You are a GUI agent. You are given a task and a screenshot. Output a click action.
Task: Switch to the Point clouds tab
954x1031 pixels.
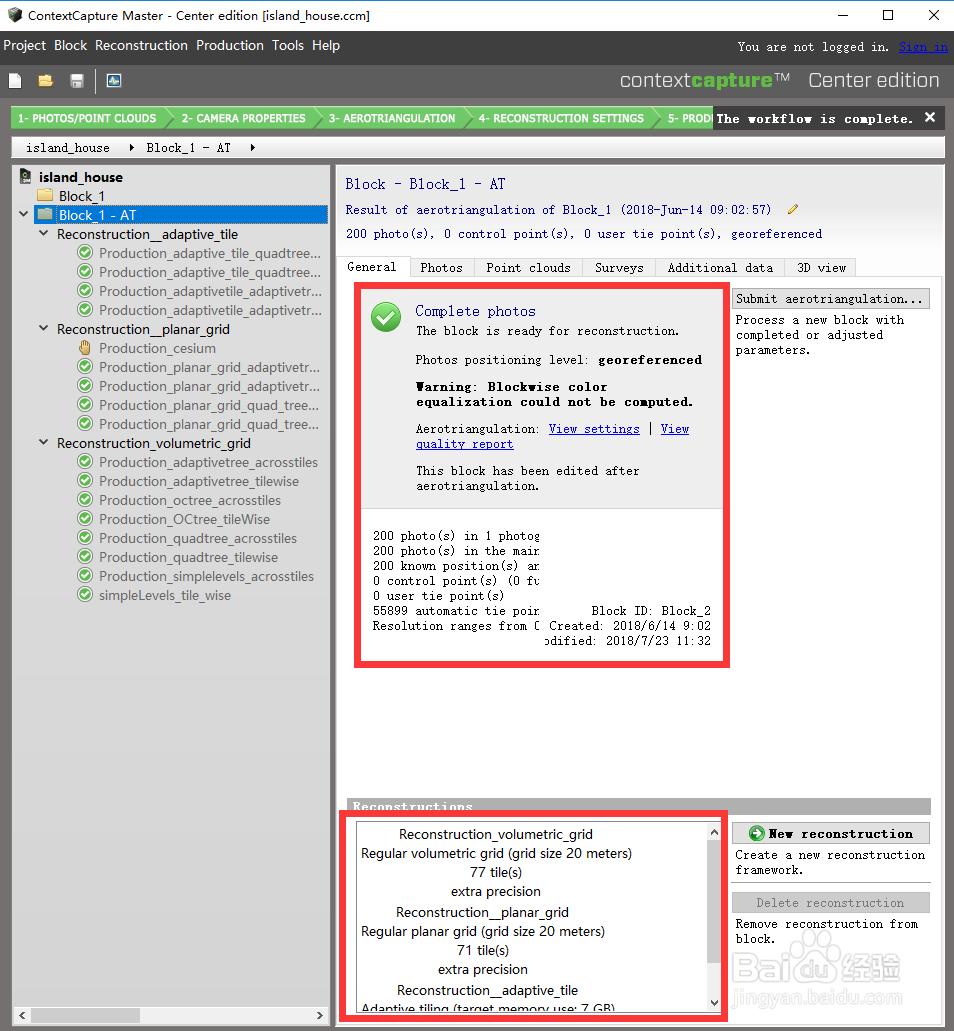coord(528,268)
